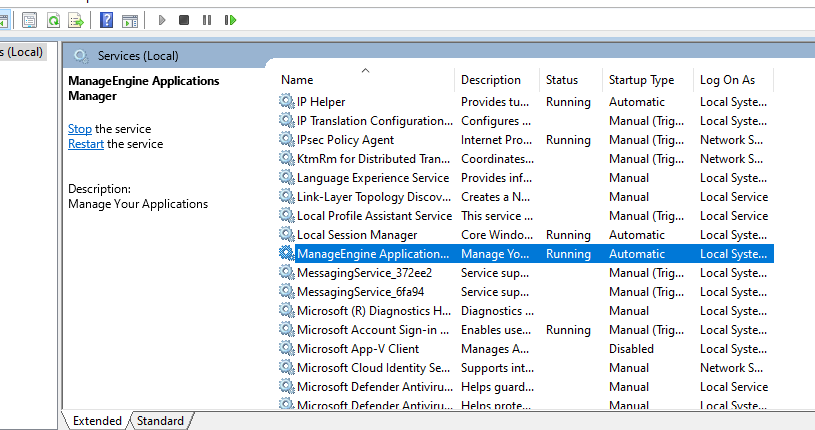Screen dimensions: 815x430
Task: Click the gear icon of IP Translation Configuration
Action: click(x=286, y=120)
